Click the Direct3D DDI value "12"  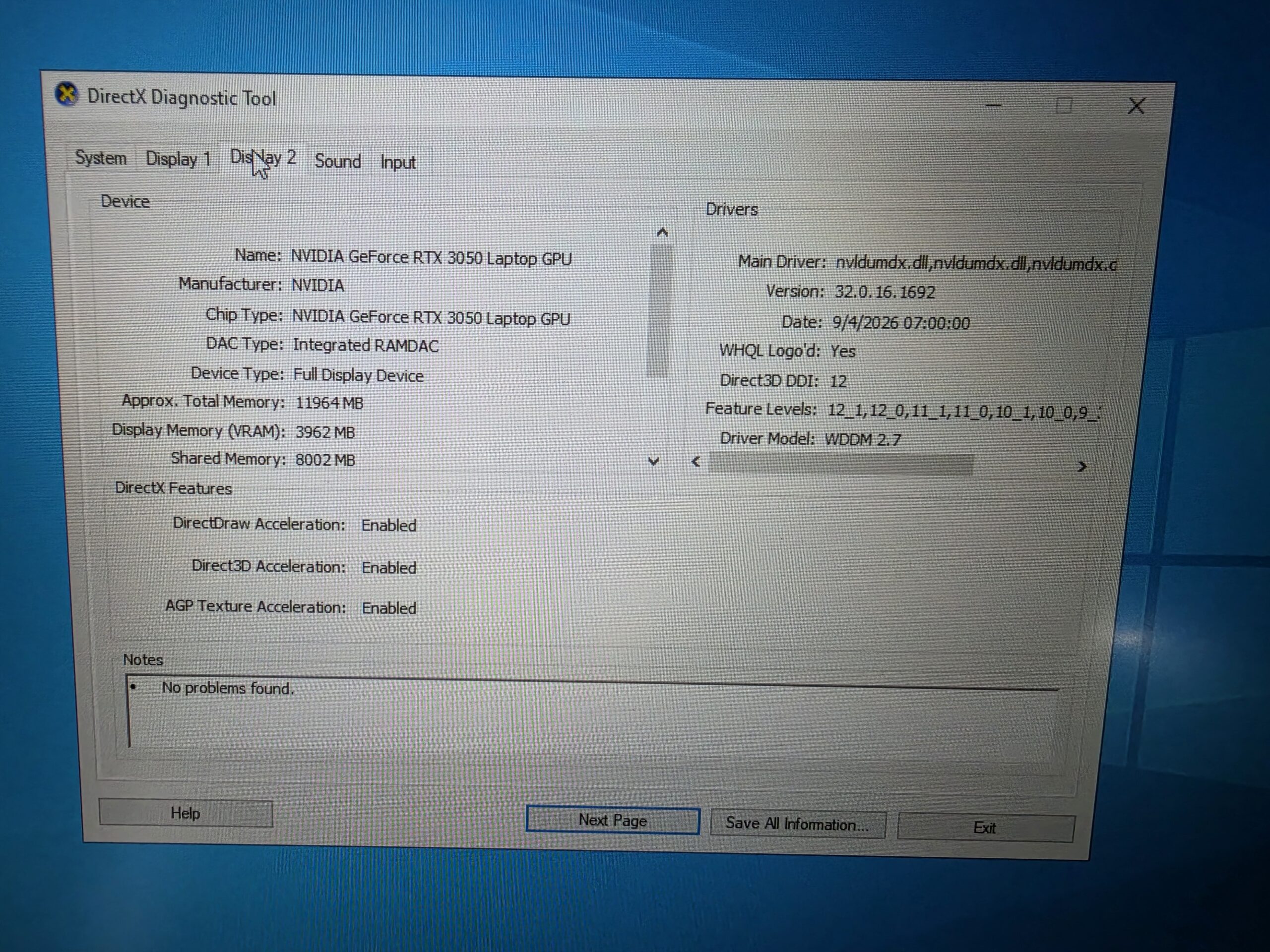838,382
